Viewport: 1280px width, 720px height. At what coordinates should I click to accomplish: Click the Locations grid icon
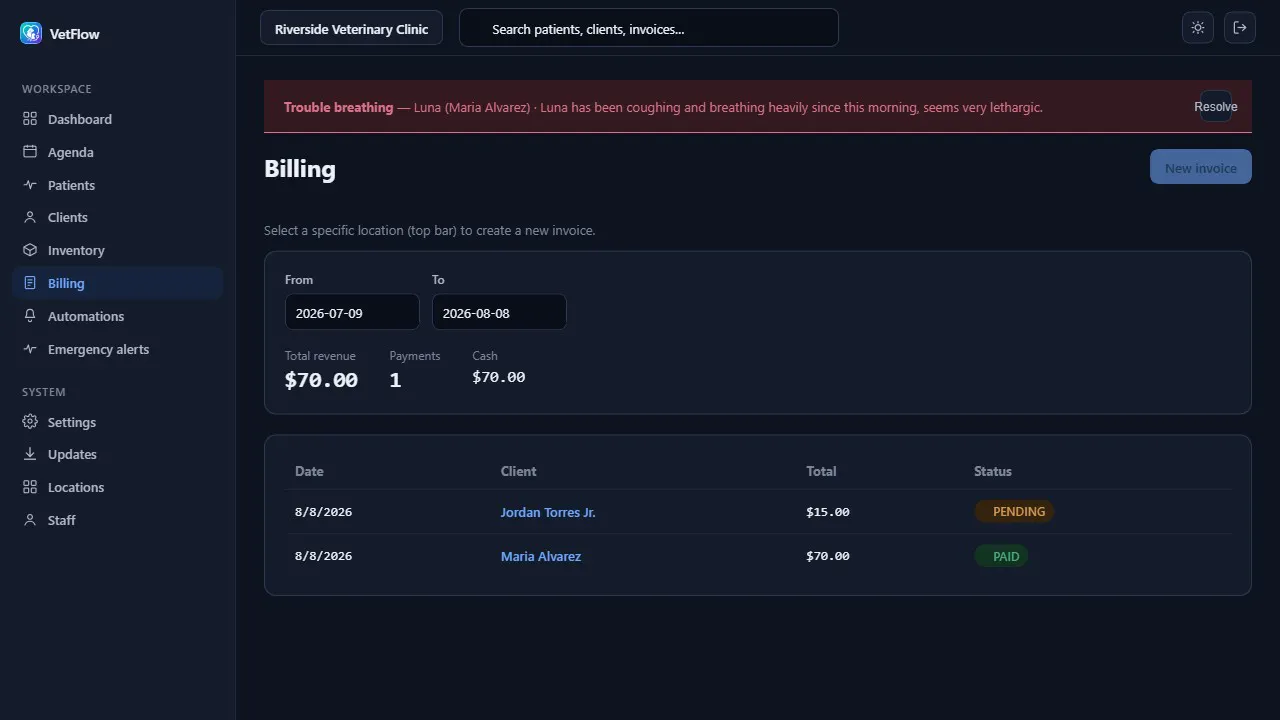point(30,487)
